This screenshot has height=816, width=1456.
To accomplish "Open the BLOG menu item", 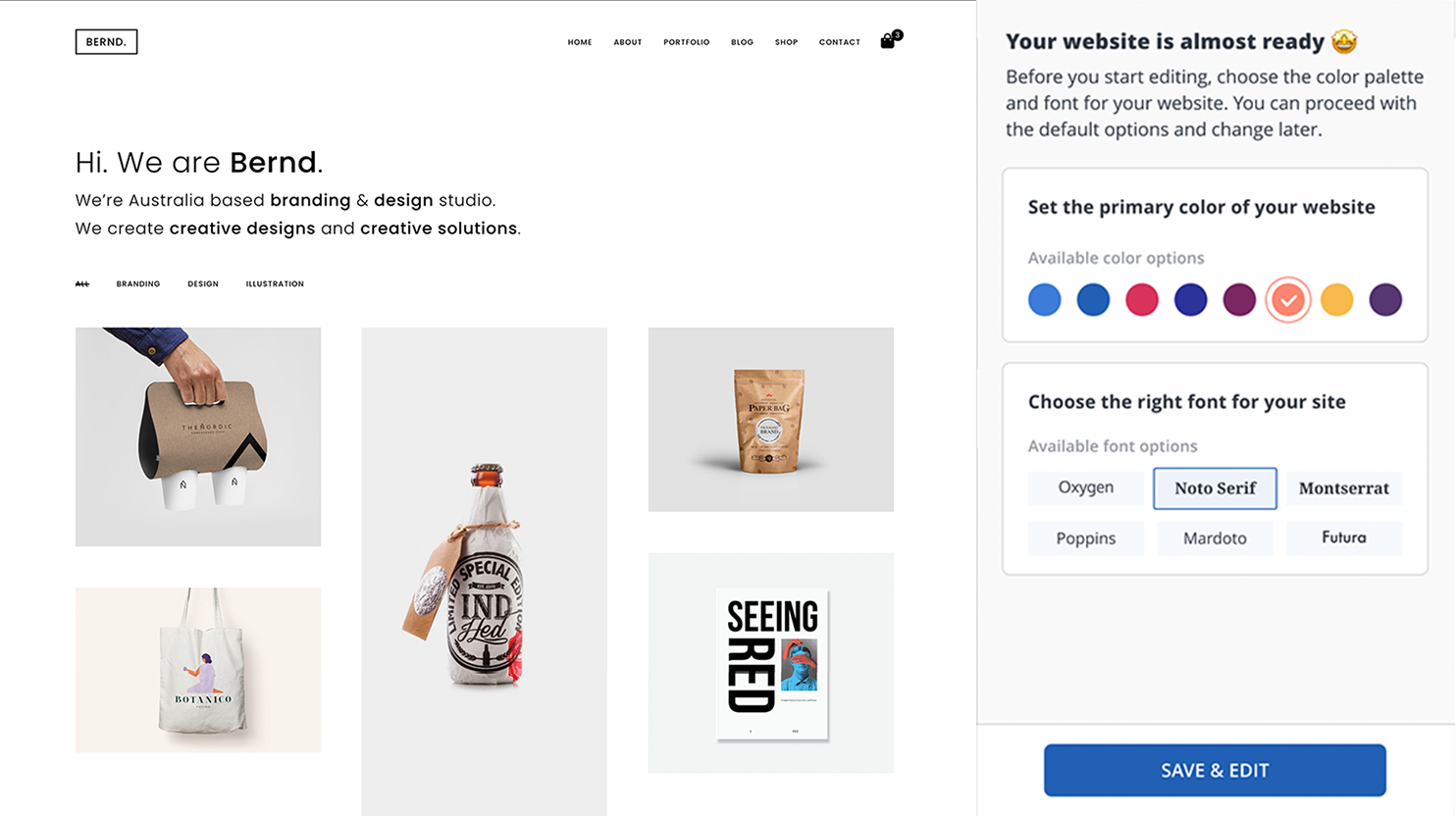I will [742, 41].
